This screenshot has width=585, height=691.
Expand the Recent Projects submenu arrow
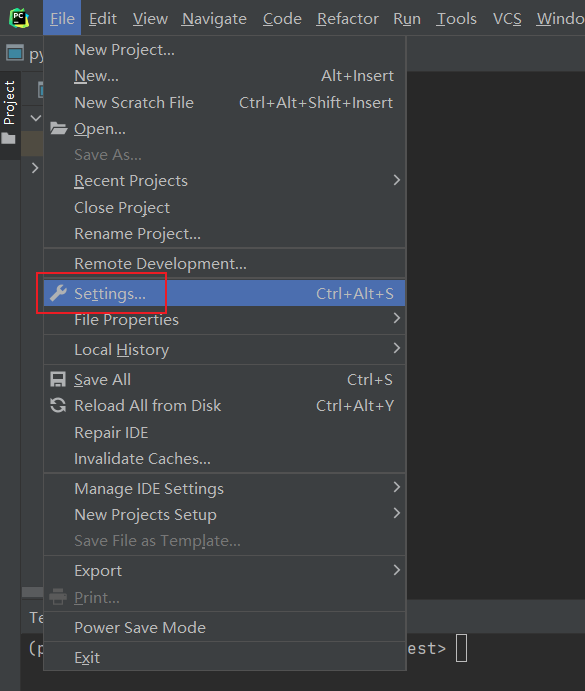[396, 180]
